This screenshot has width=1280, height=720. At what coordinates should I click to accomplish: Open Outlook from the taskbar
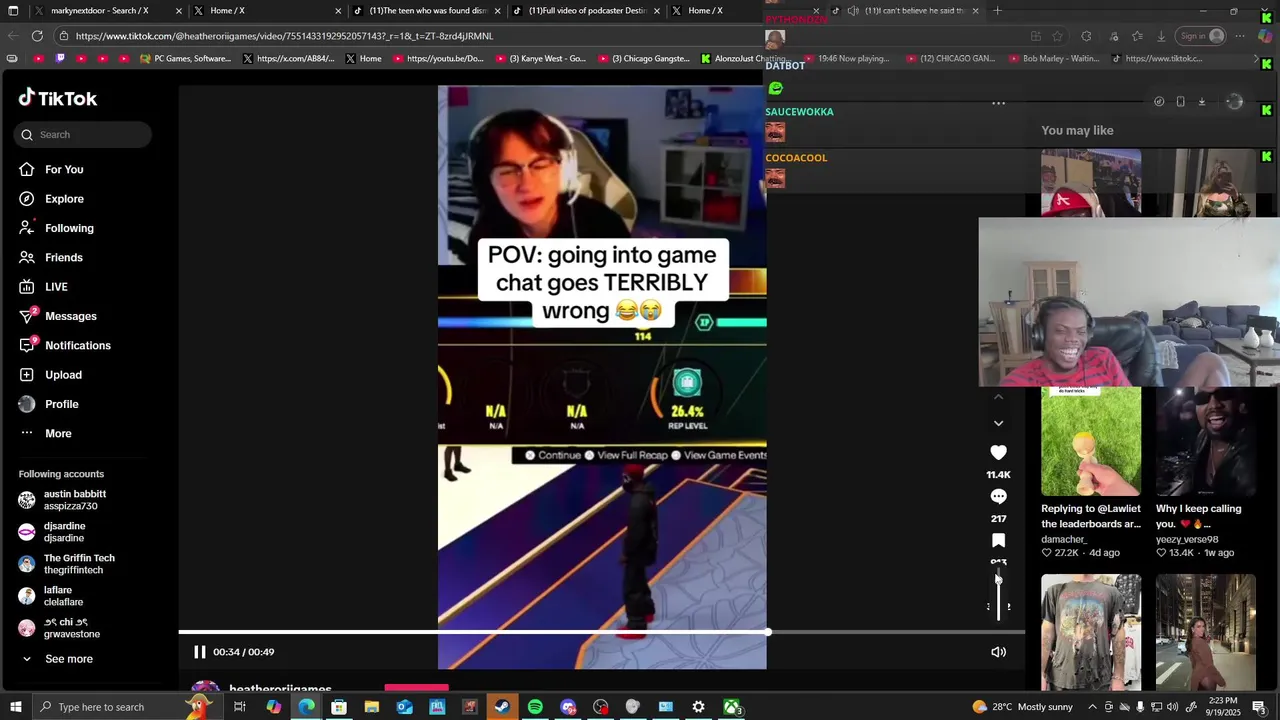tap(404, 707)
